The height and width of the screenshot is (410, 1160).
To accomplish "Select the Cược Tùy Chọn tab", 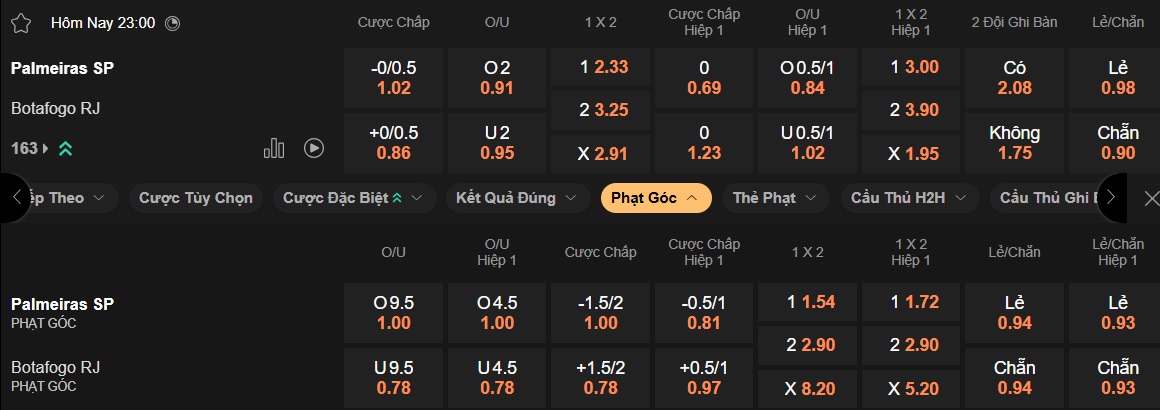I will 196,198.
